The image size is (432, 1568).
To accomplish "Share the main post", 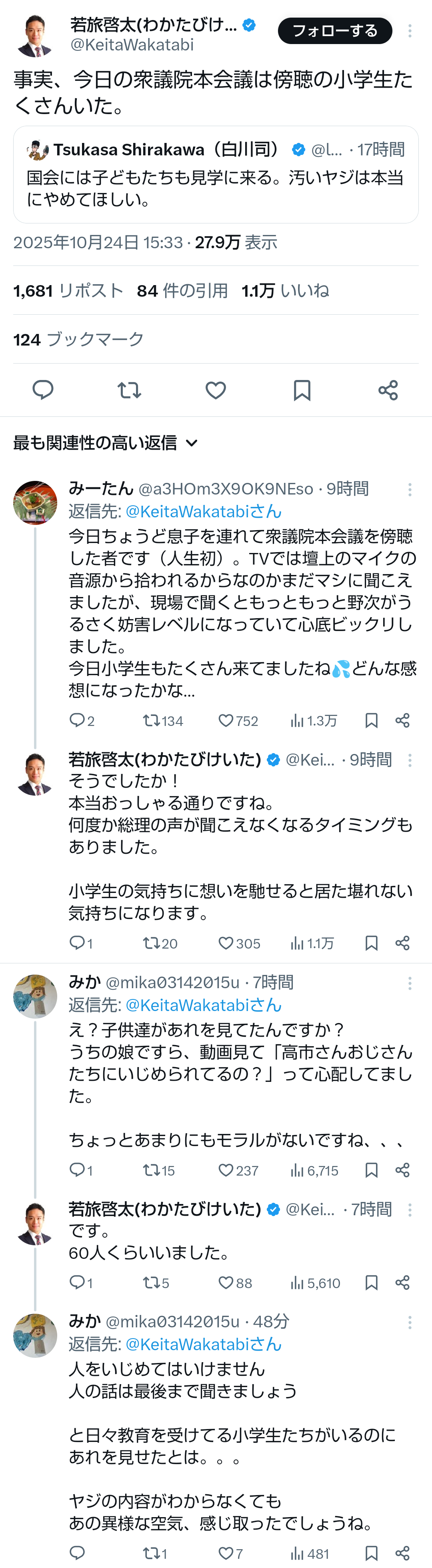I will point(388,390).
